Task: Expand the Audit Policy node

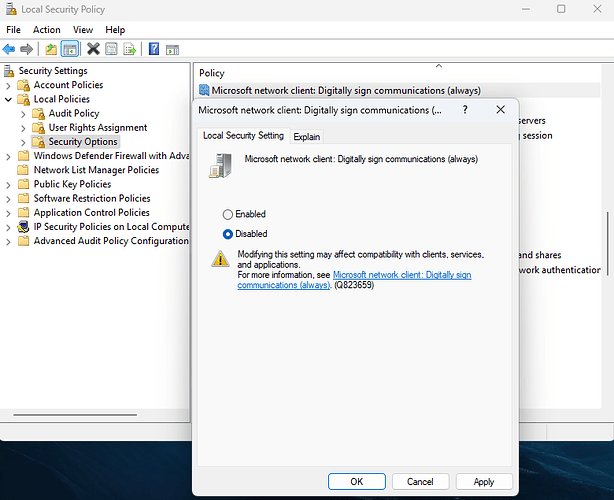Action: [23, 114]
